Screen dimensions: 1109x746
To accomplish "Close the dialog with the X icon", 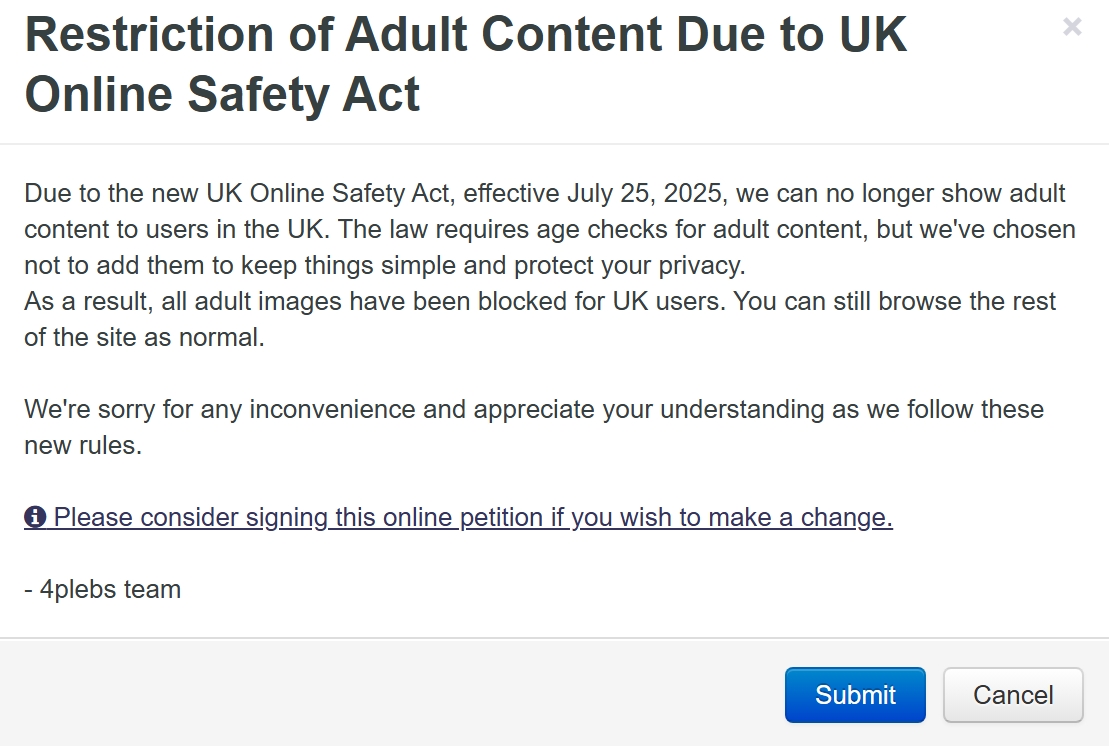I will (x=1072, y=27).
